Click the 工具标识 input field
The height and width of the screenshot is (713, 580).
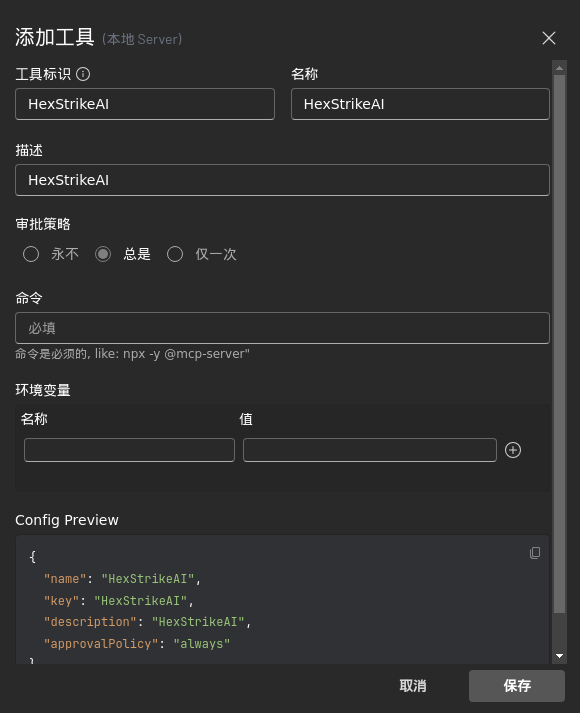pyautogui.click(x=145, y=104)
